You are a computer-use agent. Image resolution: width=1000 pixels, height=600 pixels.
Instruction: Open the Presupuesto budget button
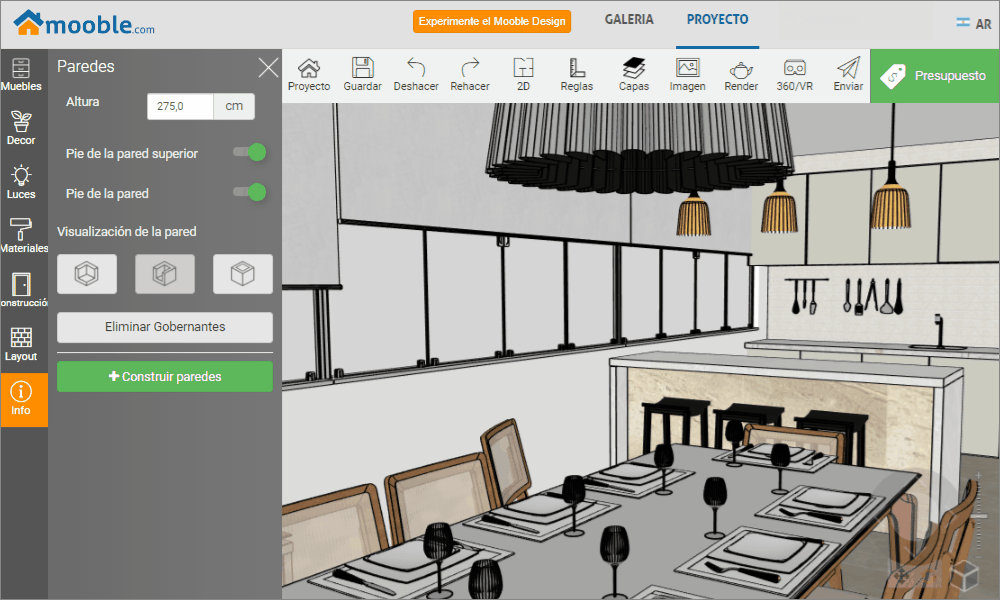[x=935, y=76]
